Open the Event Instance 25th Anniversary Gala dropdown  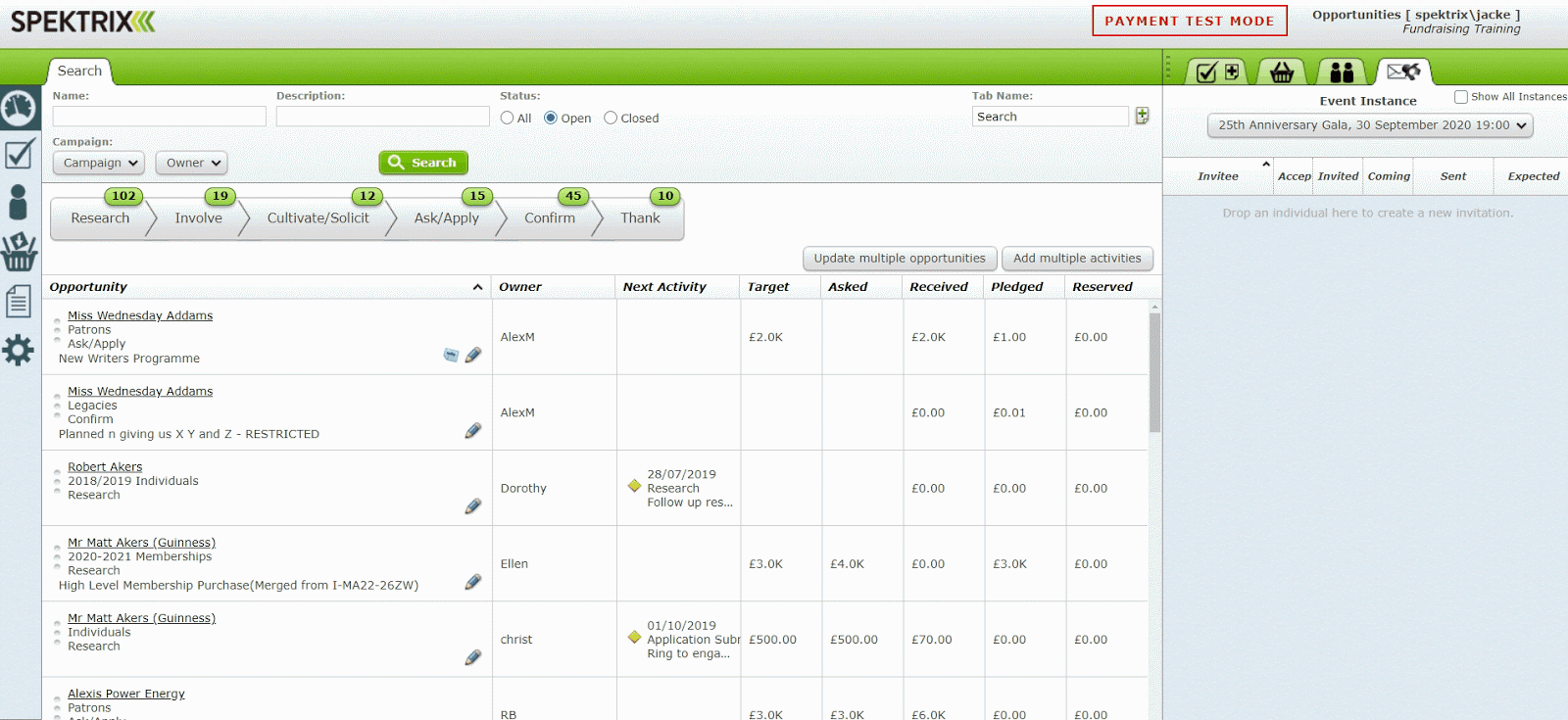tap(1369, 125)
